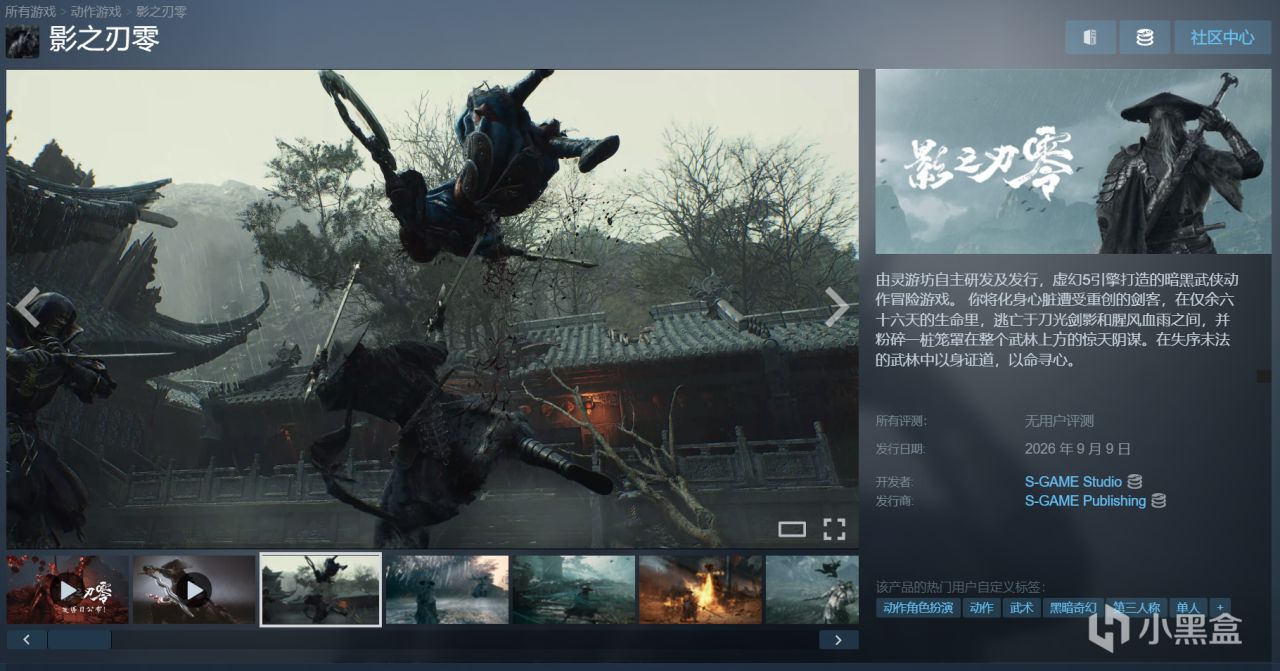Go to 动作游戏 breadcrumb
Image resolution: width=1280 pixels, height=671 pixels.
coord(96,11)
